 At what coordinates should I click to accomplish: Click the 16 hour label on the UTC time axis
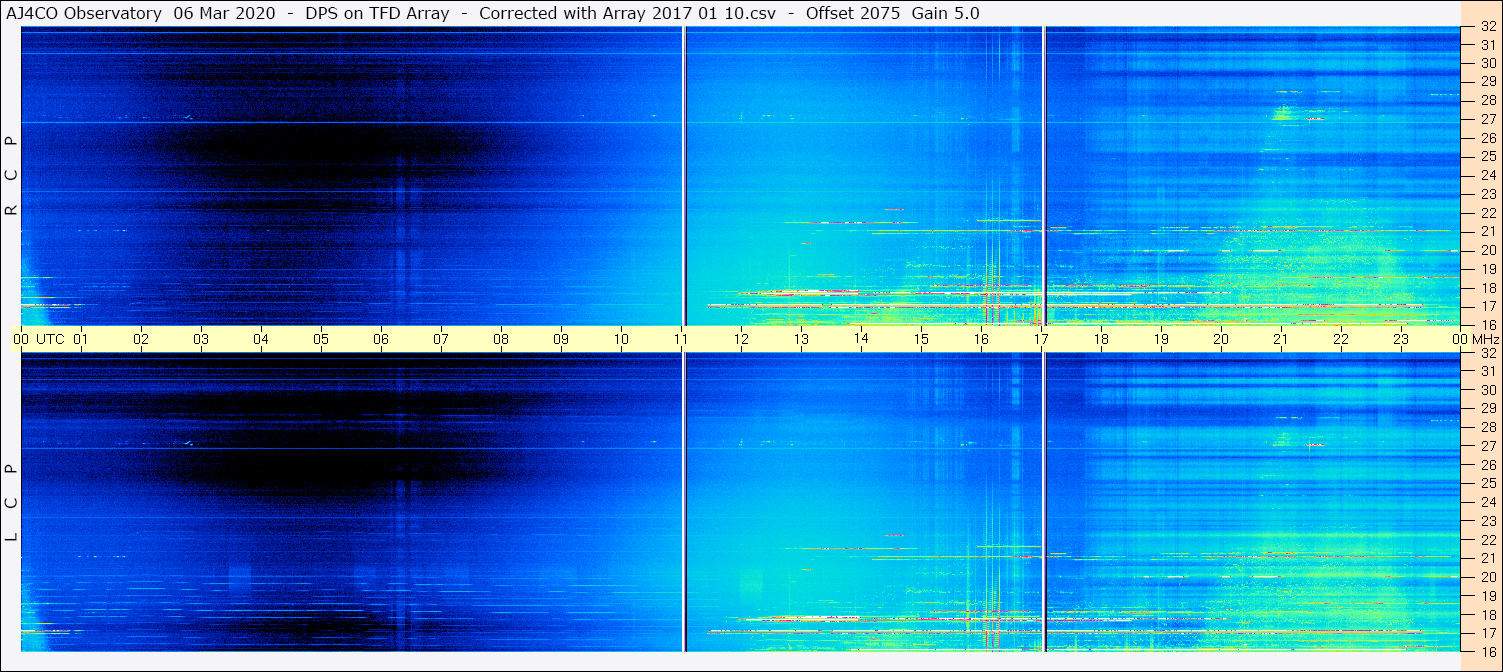[x=981, y=339]
